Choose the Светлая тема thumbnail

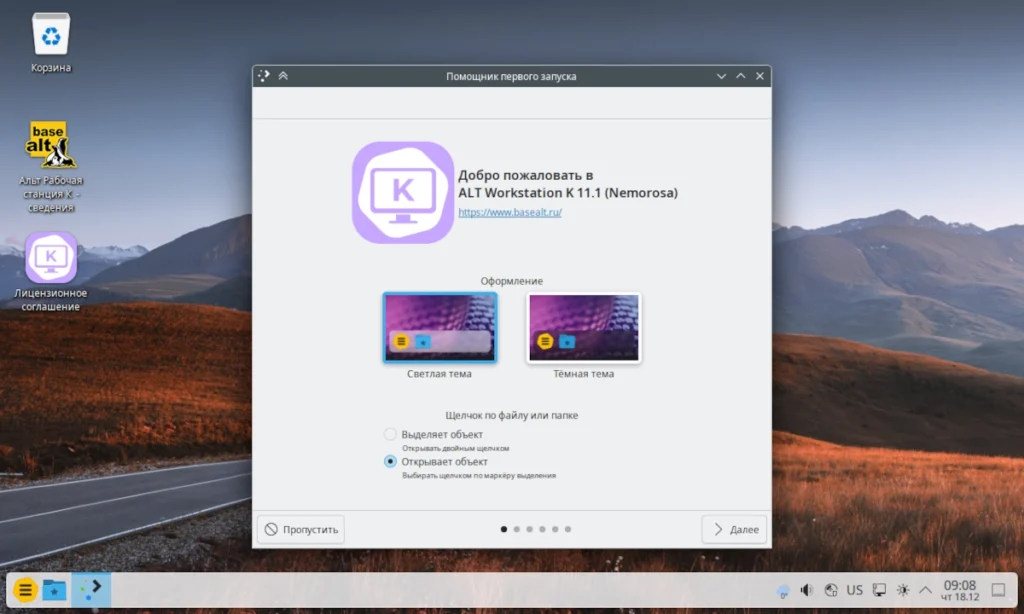440,327
